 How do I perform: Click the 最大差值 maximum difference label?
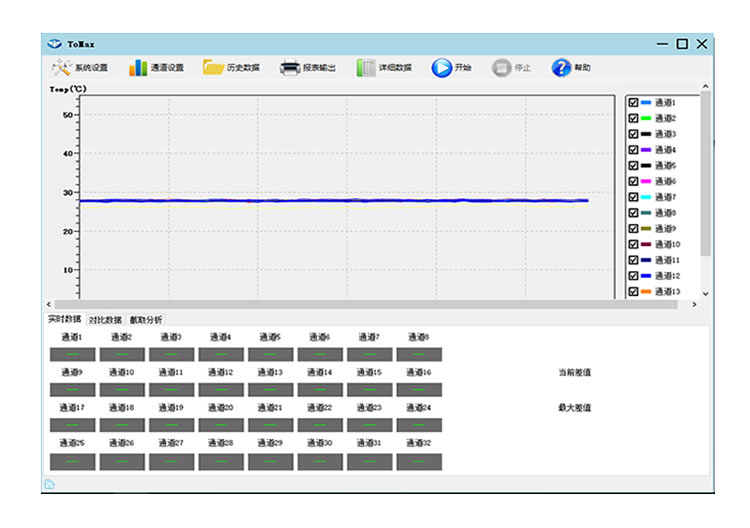coord(574,407)
